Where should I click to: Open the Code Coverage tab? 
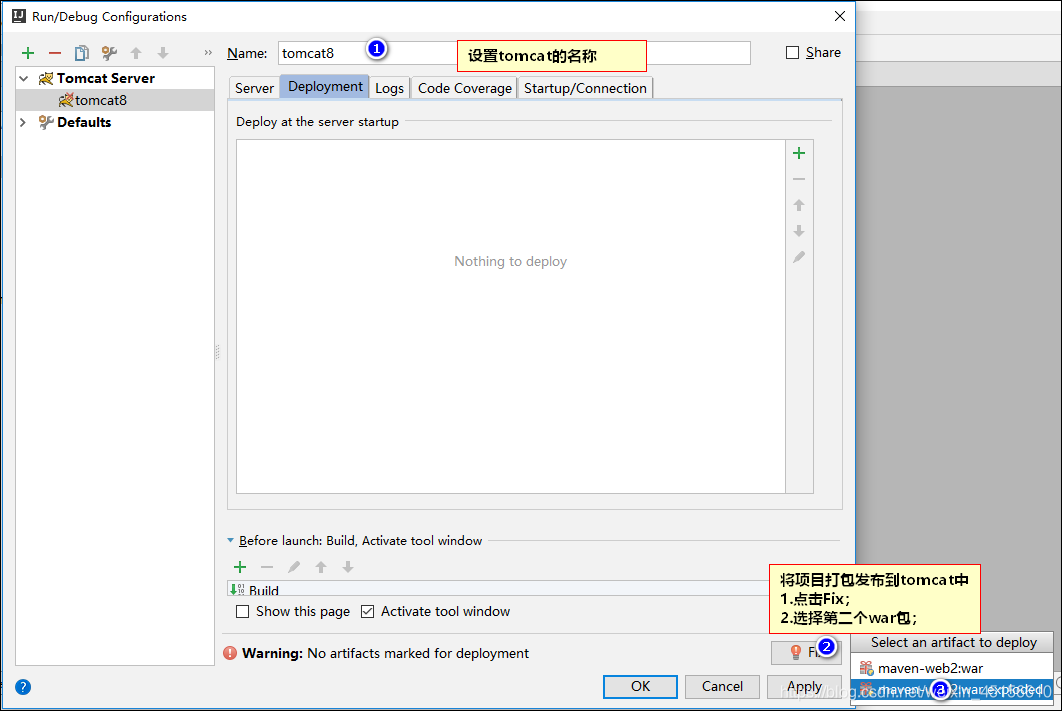[465, 88]
